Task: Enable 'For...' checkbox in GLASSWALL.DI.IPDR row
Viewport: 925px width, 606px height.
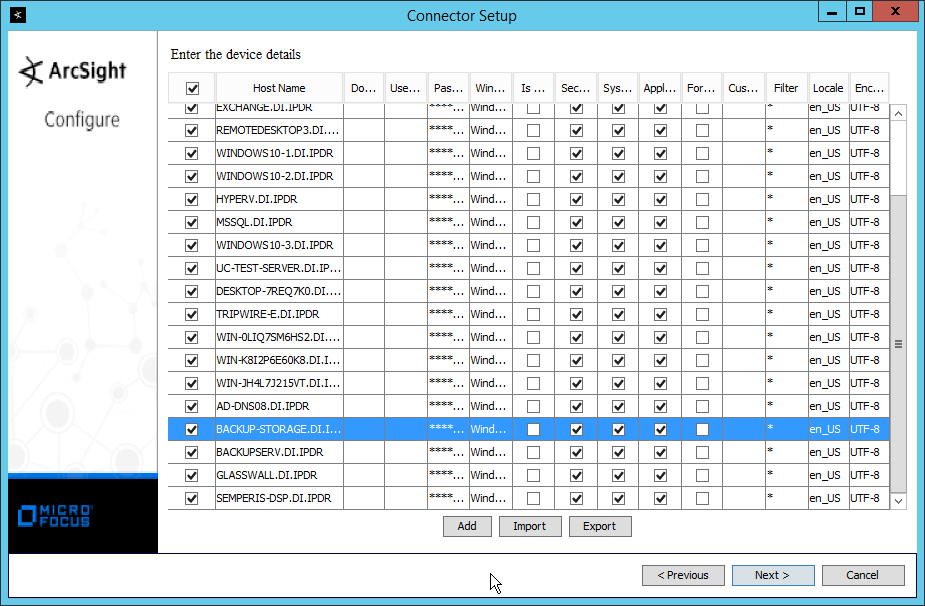Action: [x=702, y=475]
